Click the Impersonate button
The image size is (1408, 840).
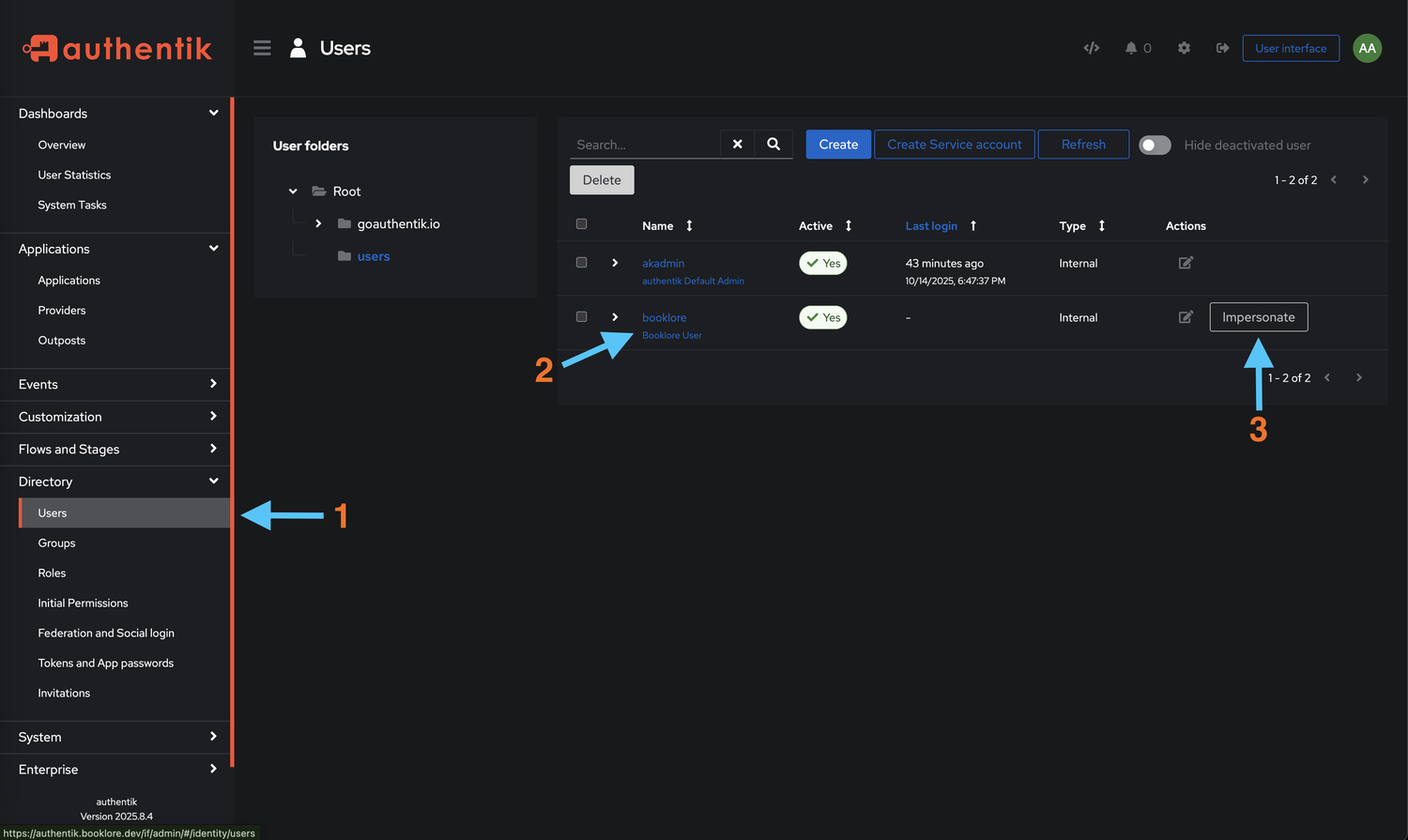[1258, 317]
